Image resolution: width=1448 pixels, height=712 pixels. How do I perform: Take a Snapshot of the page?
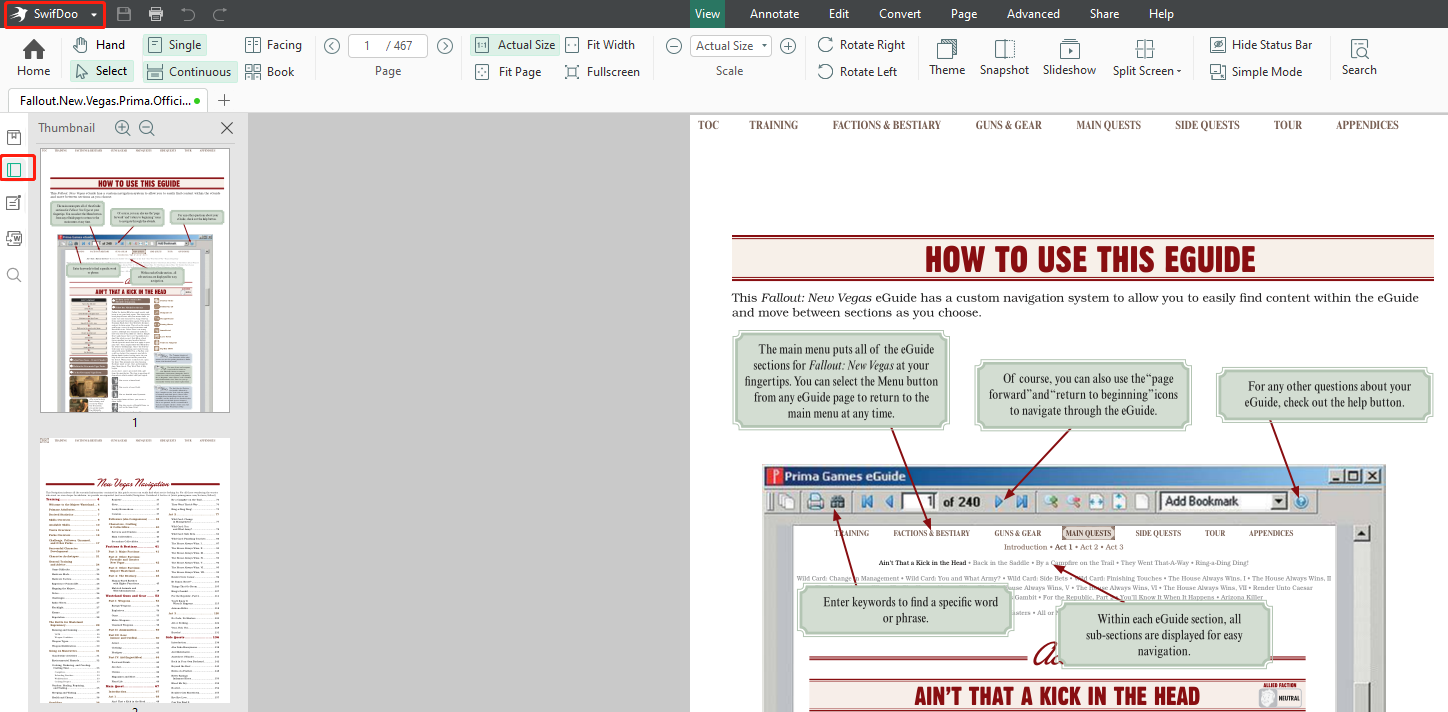coord(1004,58)
